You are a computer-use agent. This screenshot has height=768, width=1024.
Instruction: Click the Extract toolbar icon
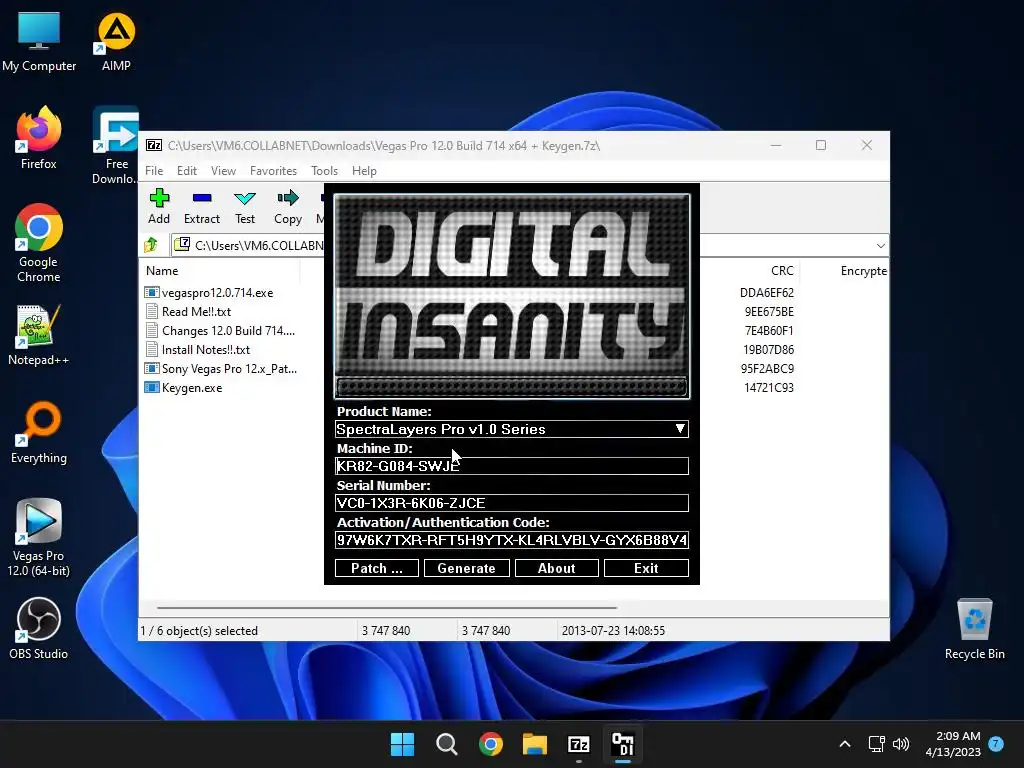click(x=201, y=206)
